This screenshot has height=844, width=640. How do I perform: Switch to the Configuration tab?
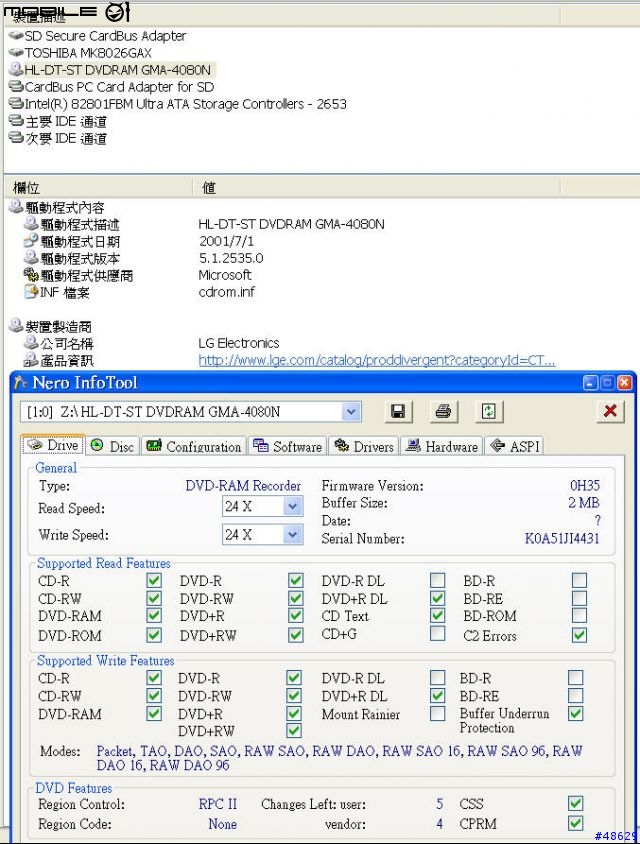click(x=194, y=446)
